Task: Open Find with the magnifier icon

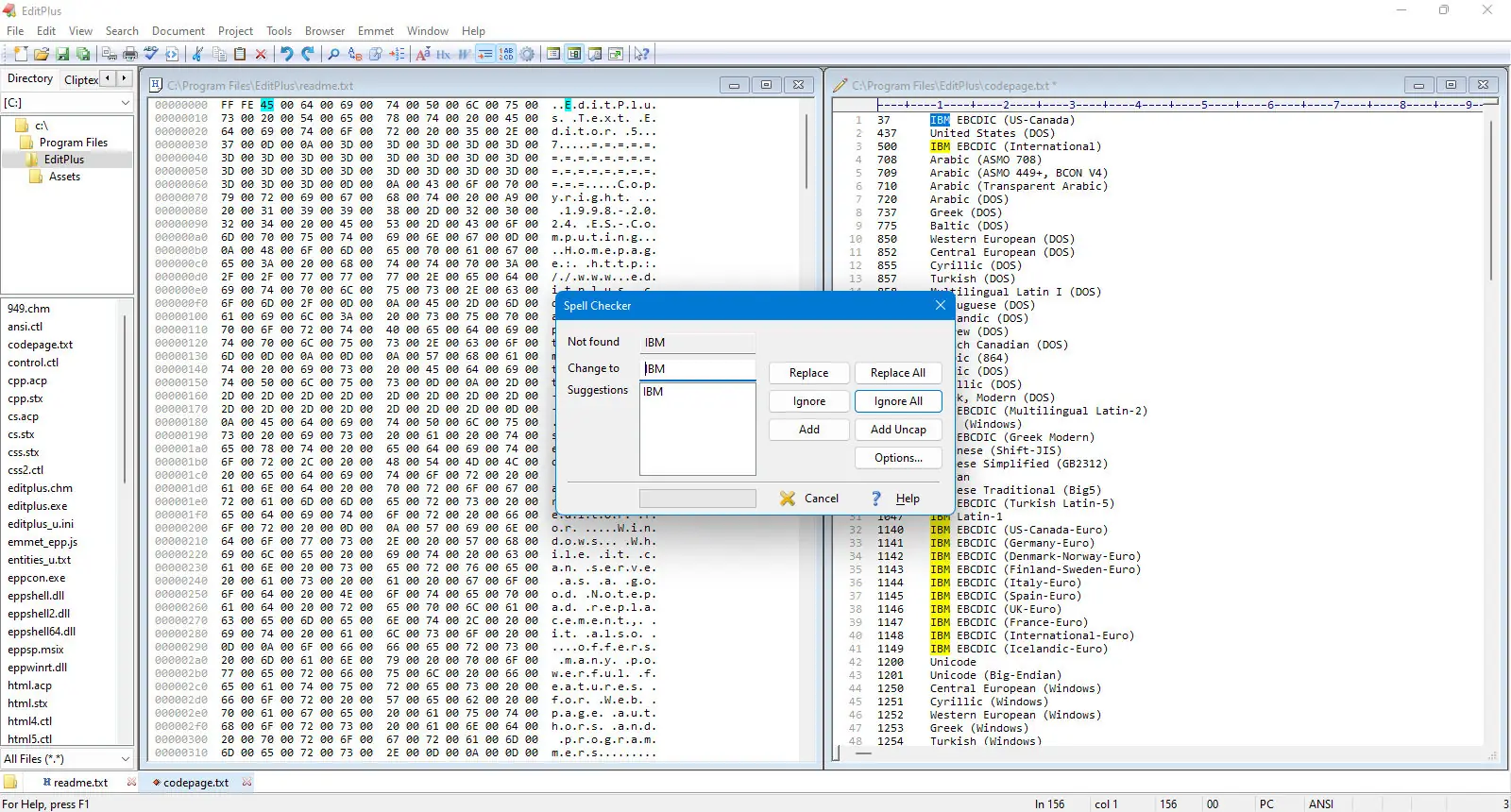Action: (x=333, y=54)
